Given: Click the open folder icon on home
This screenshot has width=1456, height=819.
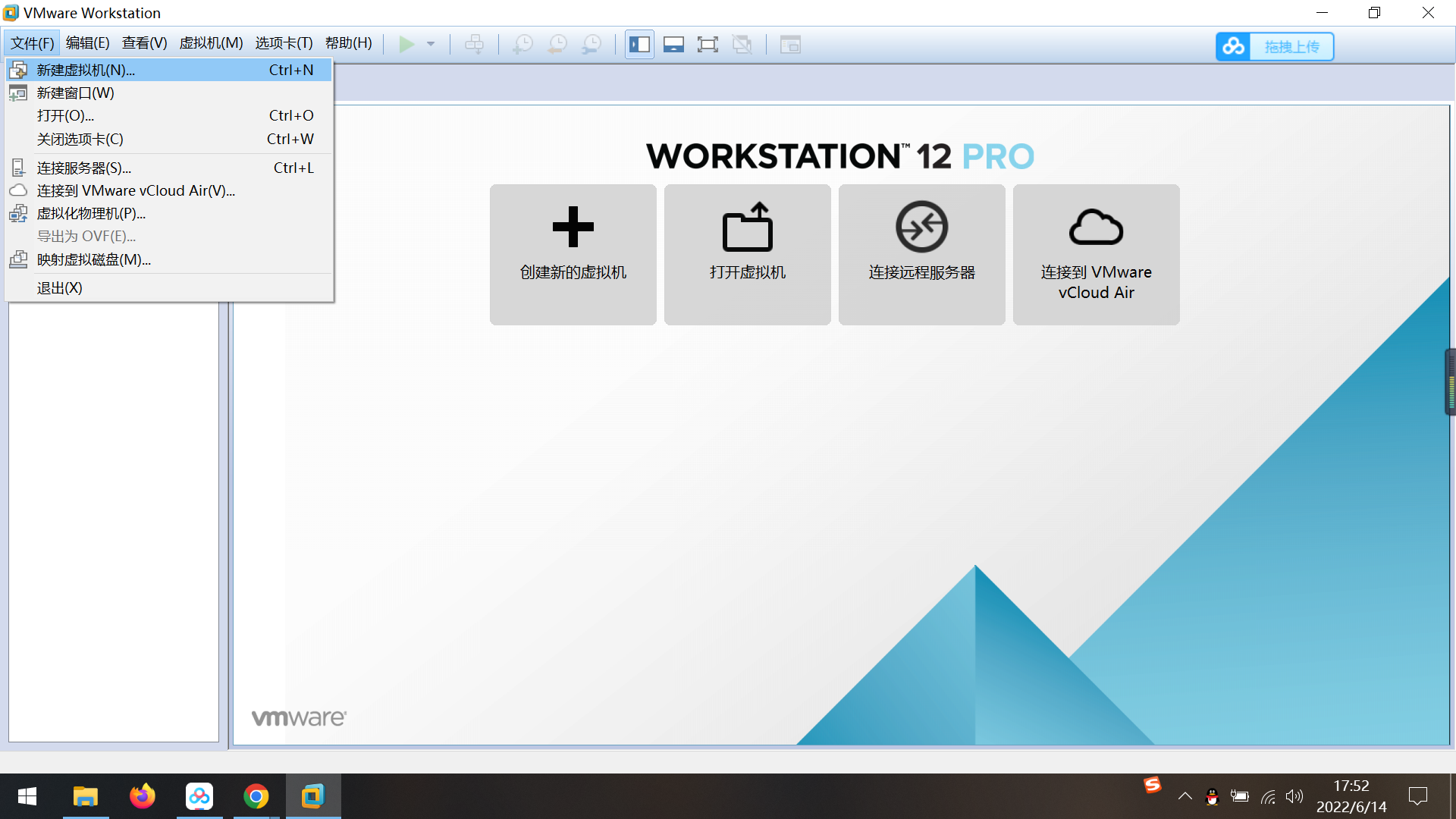Looking at the screenshot, I should point(748,227).
